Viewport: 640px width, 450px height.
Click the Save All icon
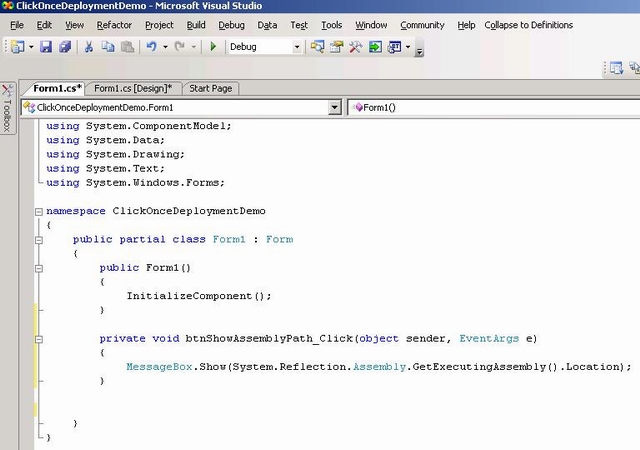coord(65,47)
